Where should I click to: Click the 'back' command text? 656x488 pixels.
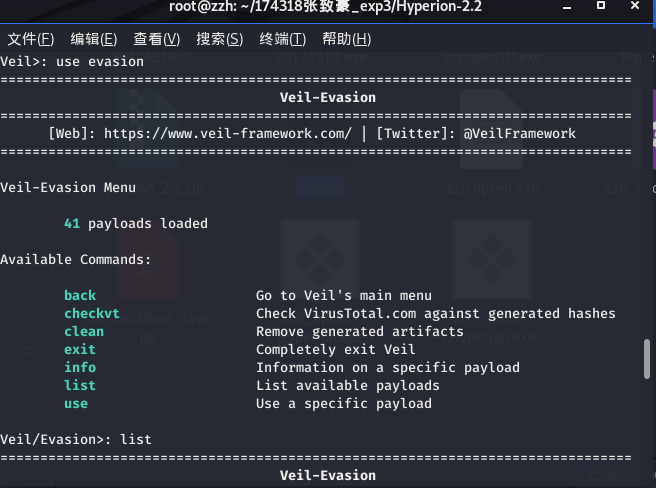[x=80, y=295]
